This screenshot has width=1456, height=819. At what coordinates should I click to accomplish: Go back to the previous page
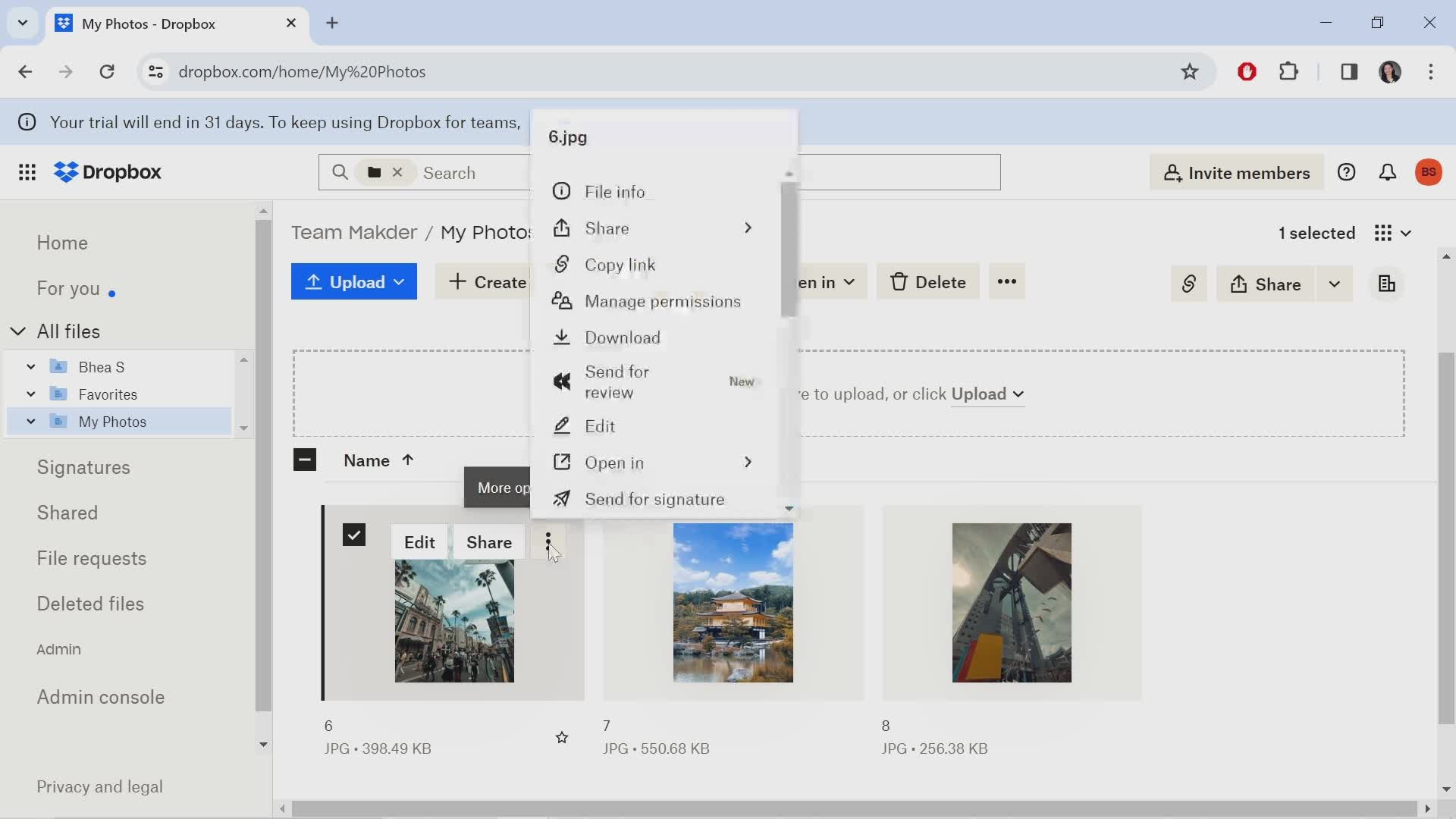pyautogui.click(x=25, y=72)
